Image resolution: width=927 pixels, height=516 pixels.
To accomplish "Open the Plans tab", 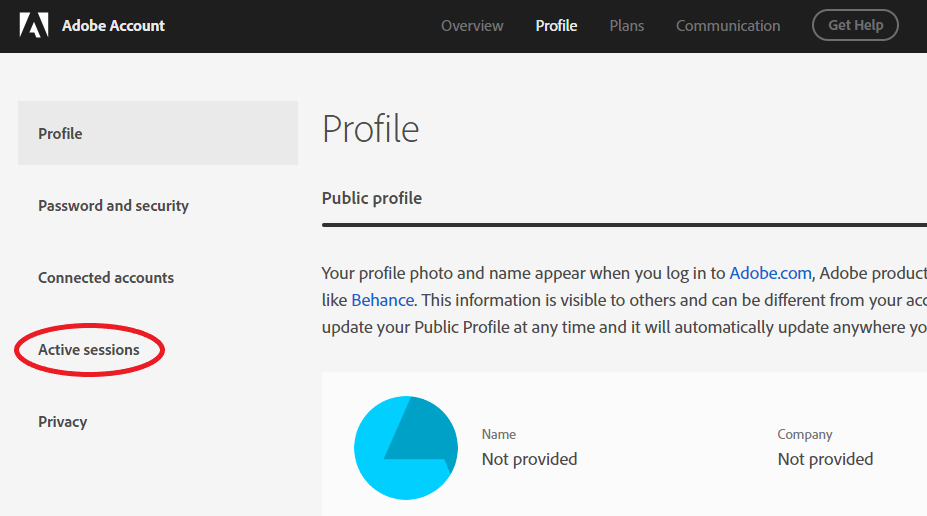I will click(x=627, y=26).
